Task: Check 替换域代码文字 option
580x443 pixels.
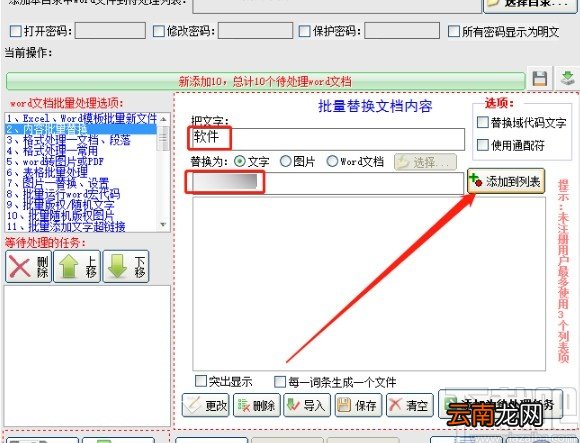Action: pyautogui.click(x=483, y=122)
